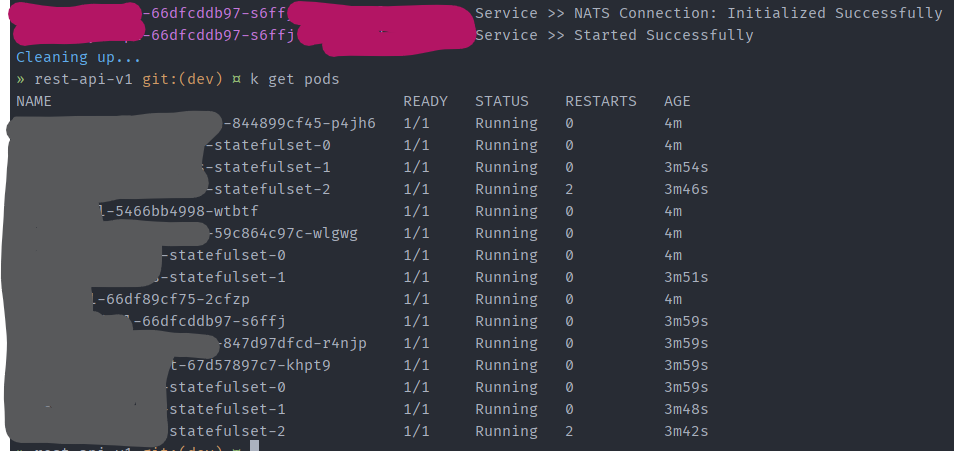
Task: Click 'Started Successfully' log message
Action: pyautogui.click(x=664, y=35)
